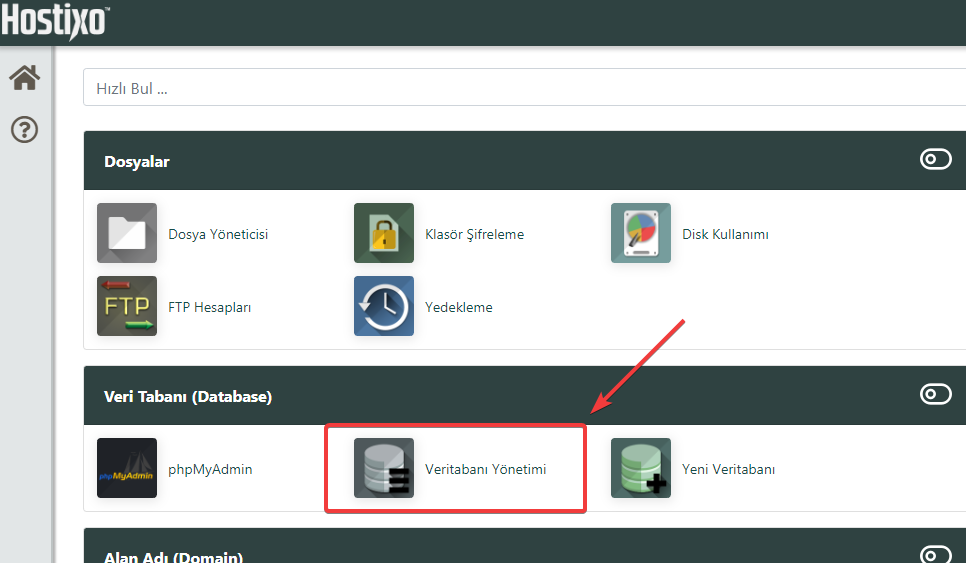The image size is (966, 563).
Task: Launch the phpMyAdmin icon
Action: click(x=127, y=468)
